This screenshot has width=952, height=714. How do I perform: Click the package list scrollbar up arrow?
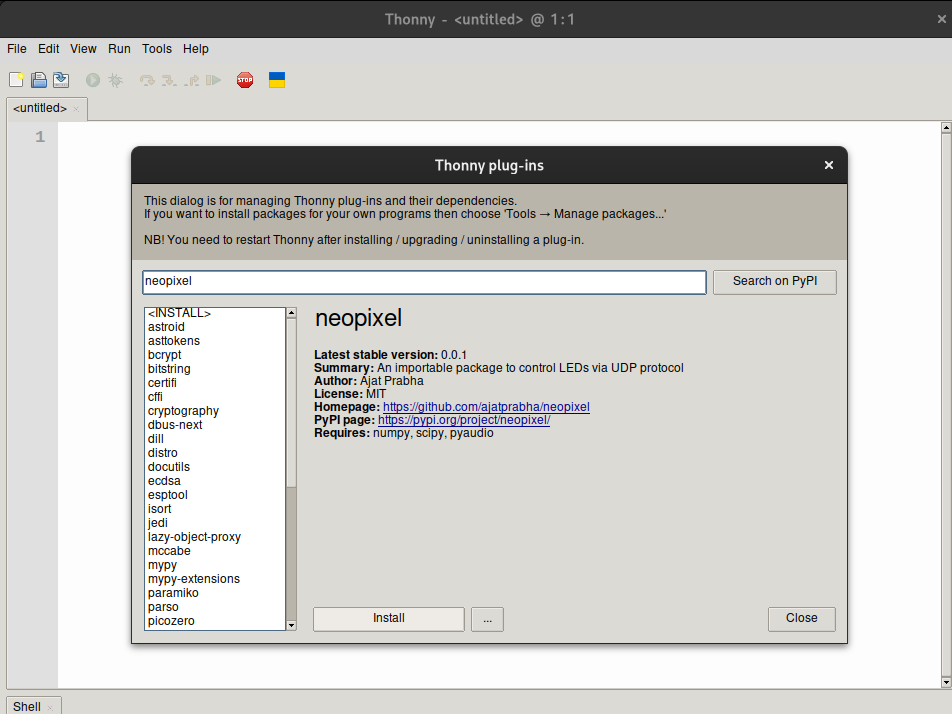click(x=291, y=313)
